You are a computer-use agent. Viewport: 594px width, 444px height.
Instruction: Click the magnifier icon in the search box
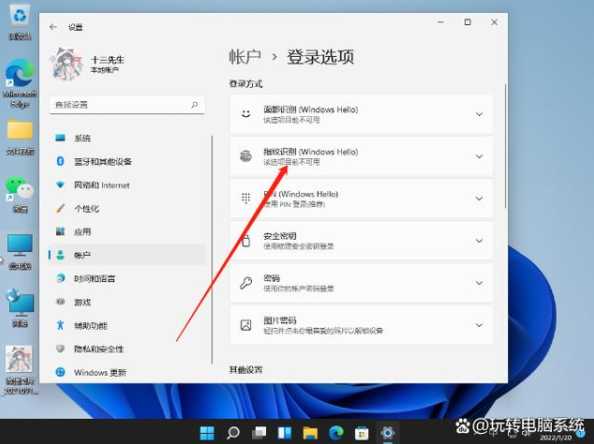(x=194, y=105)
